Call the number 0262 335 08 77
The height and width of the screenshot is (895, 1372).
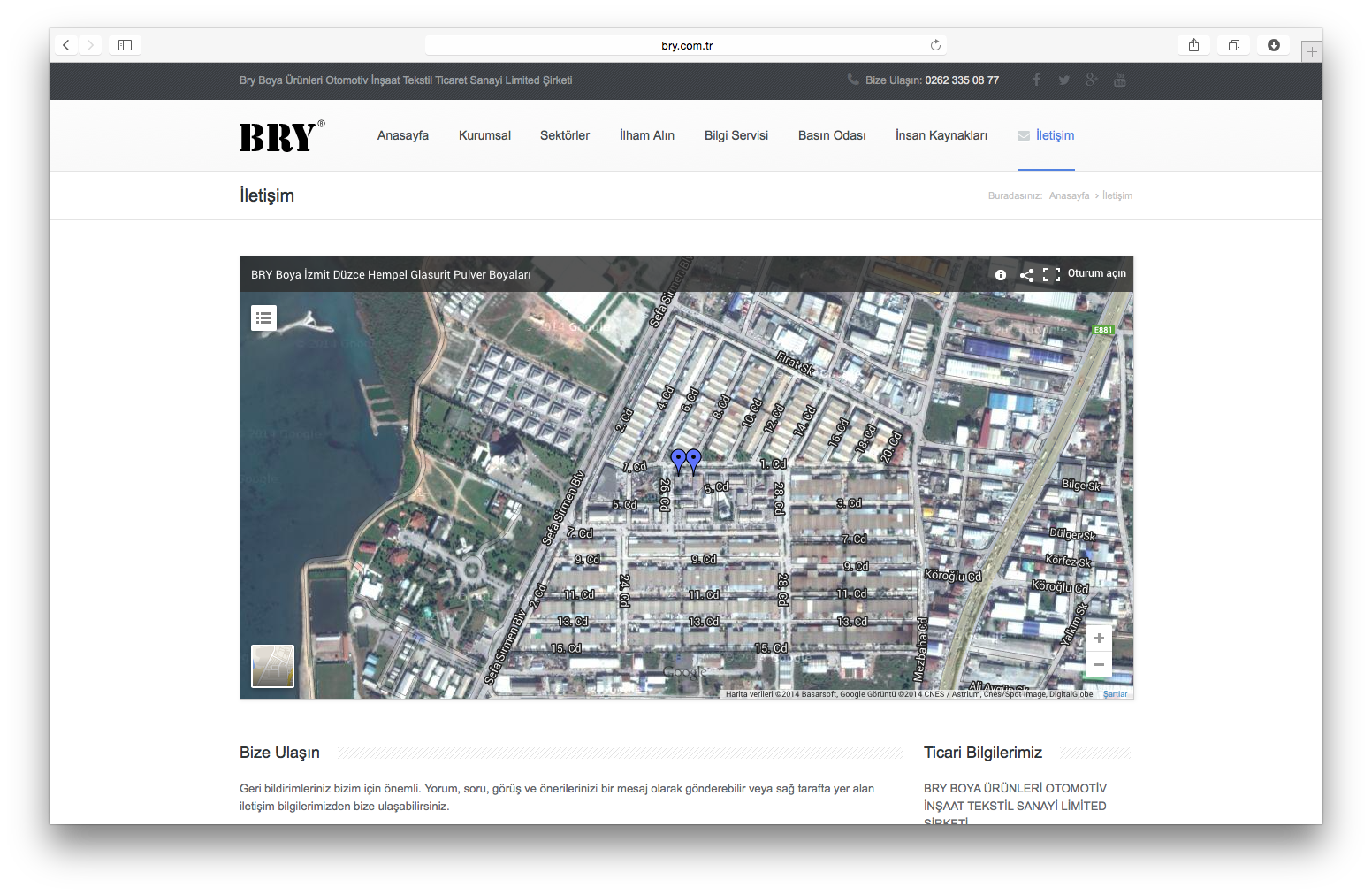tap(962, 80)
